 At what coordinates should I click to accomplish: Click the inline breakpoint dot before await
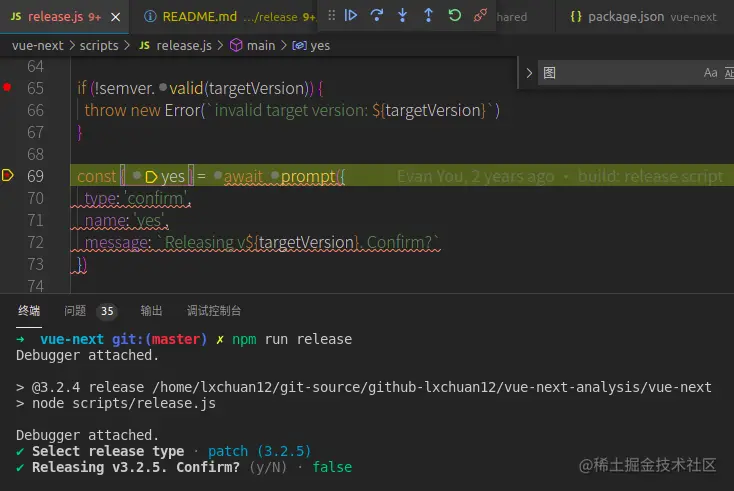(218, 176)
